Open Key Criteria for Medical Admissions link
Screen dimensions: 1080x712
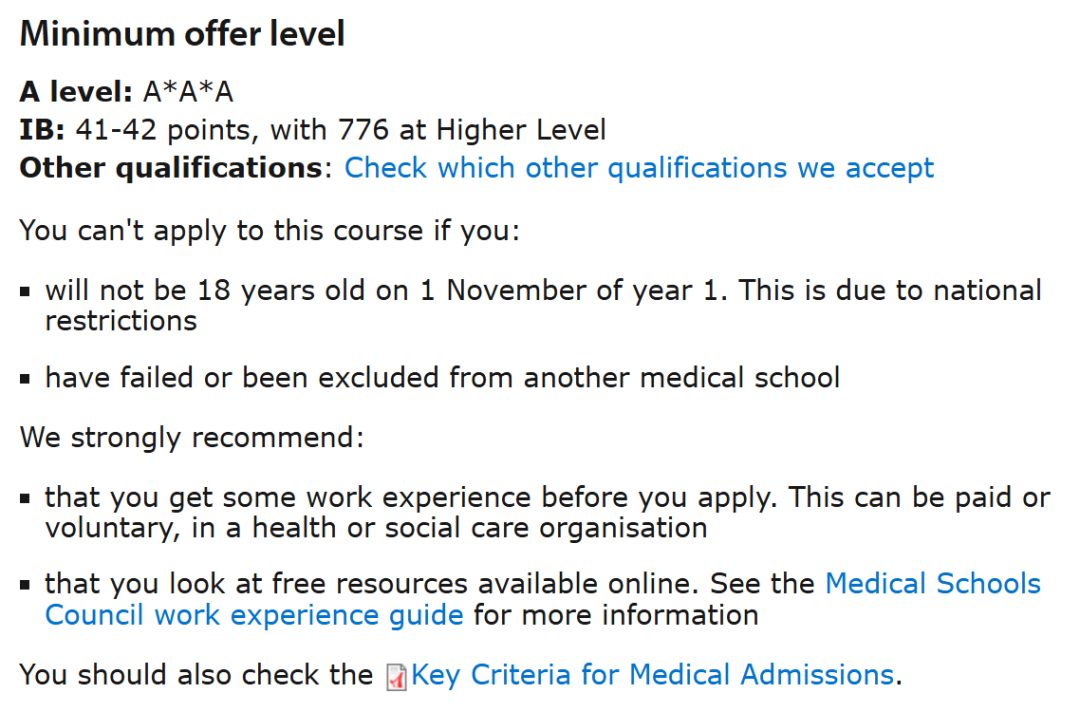pos(652,675)
